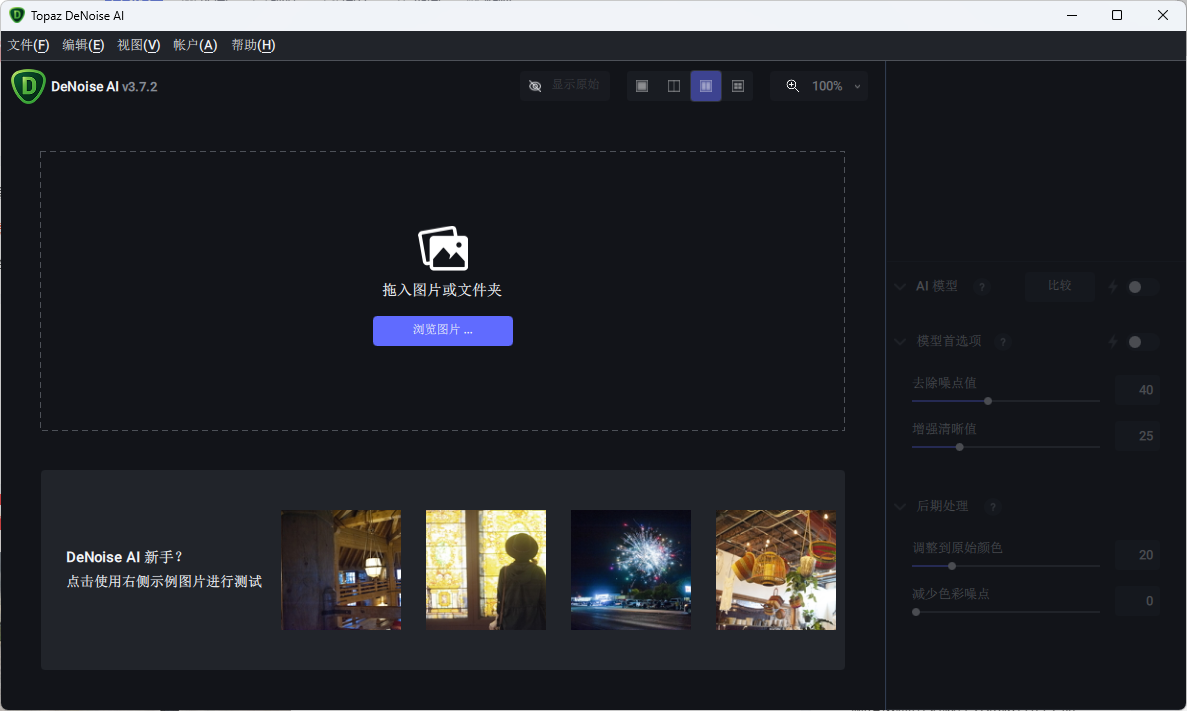Image resolution: width=1187 pixels, height=711 pixels.
Task: Minimize the Topaz DeNoise AI window
Action: [1072, 15]
